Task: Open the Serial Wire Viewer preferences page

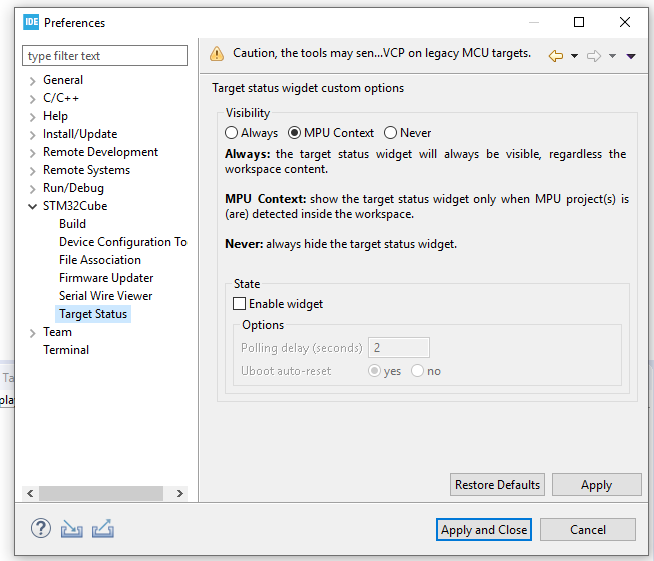Action: 106,296
